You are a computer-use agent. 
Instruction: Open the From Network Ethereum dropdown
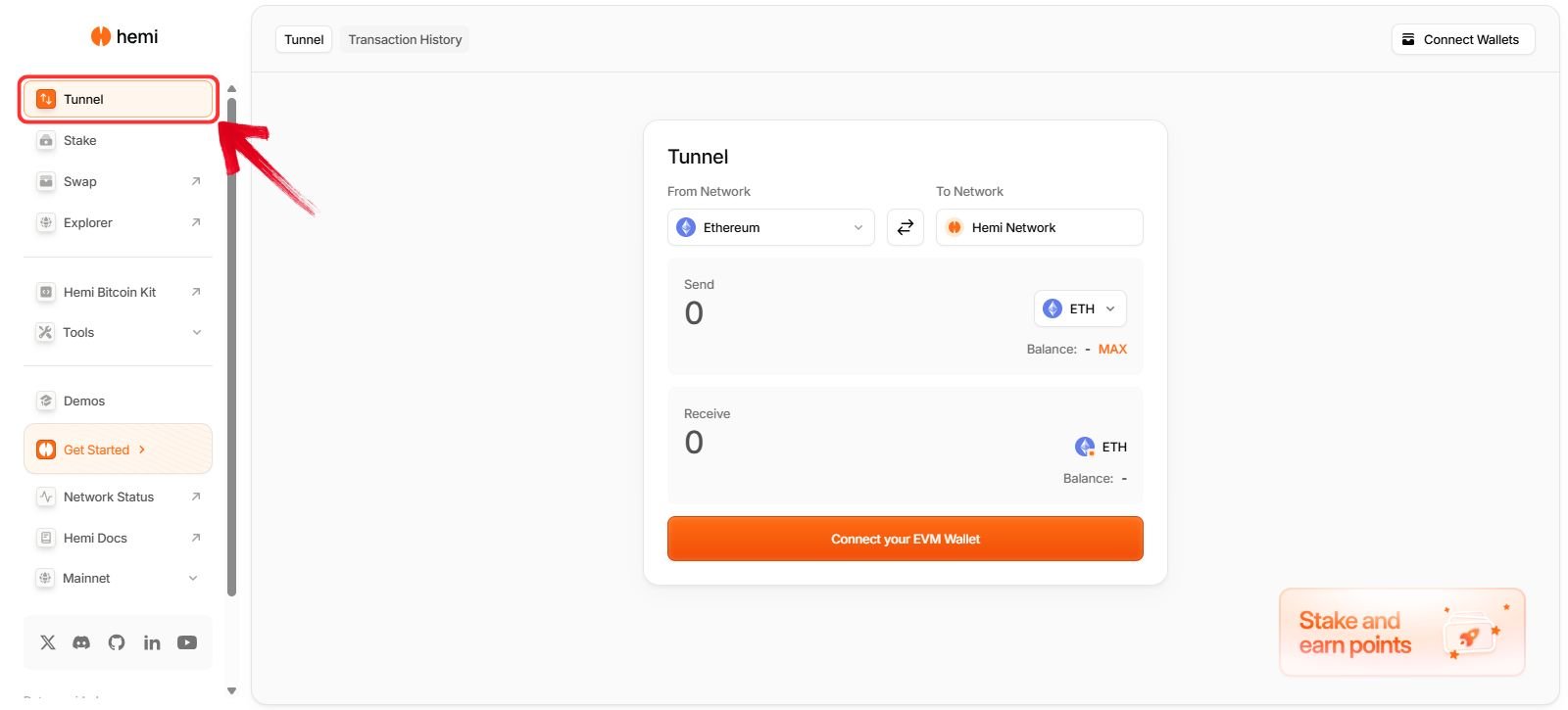click(x=771, y=227)
